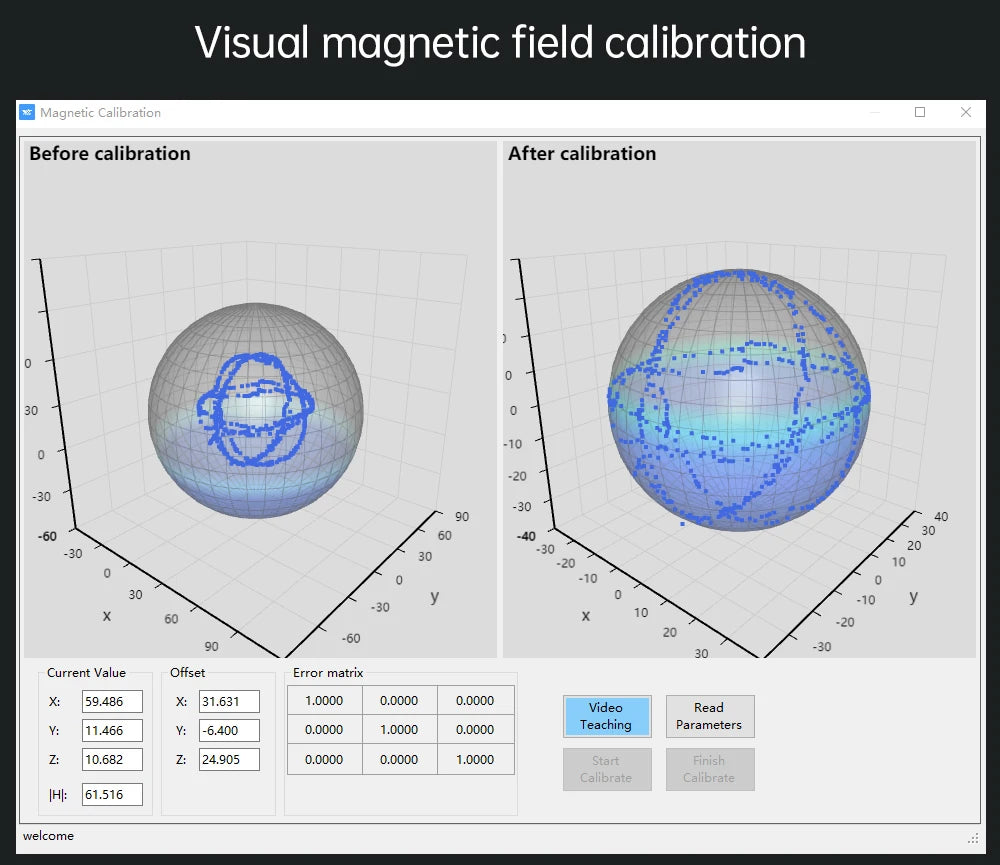Close the Magnetic Calibration window
The image size is (1000, 865).
click(966, 112)
